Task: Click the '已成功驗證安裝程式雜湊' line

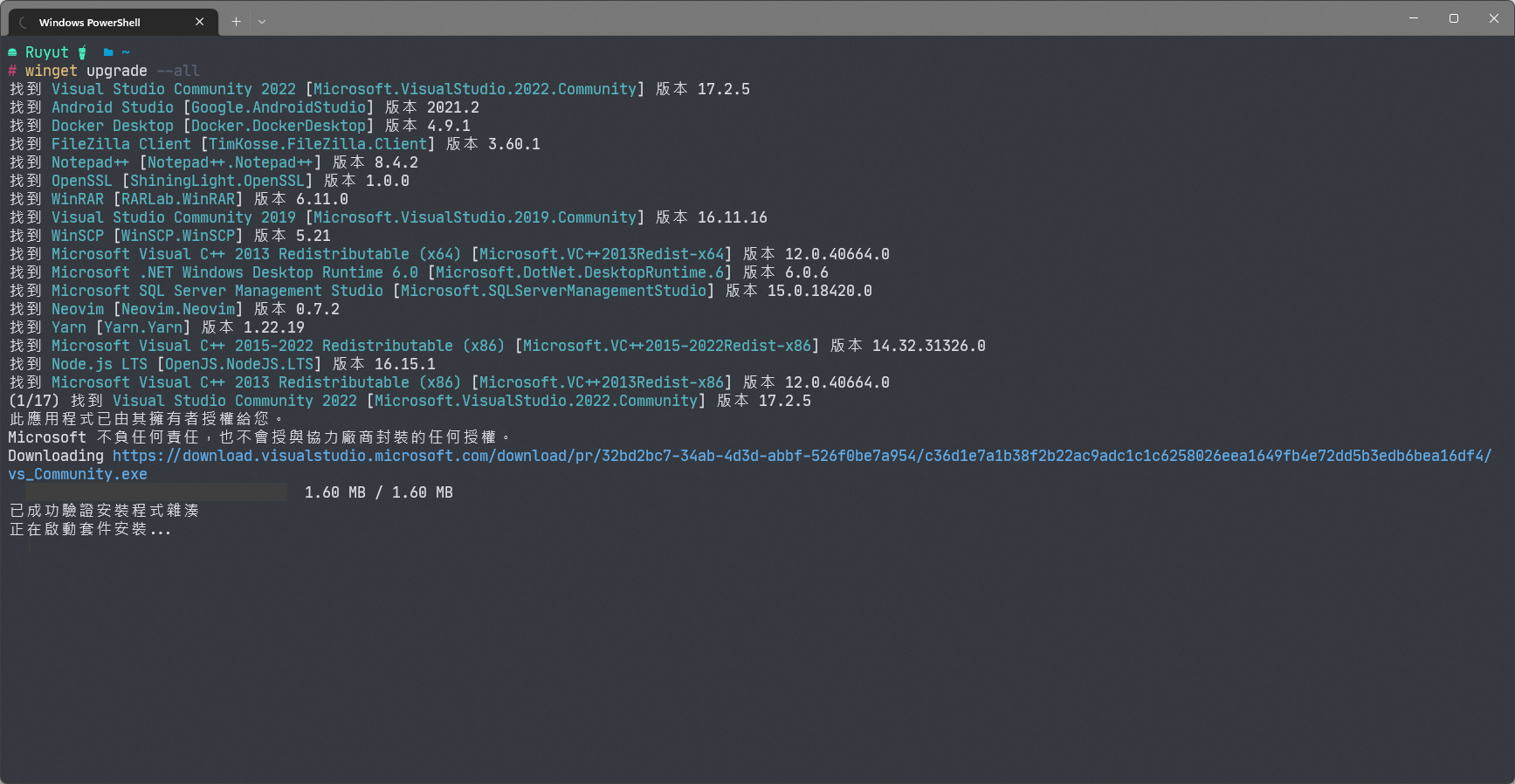Action: click(x=104, y=511)
